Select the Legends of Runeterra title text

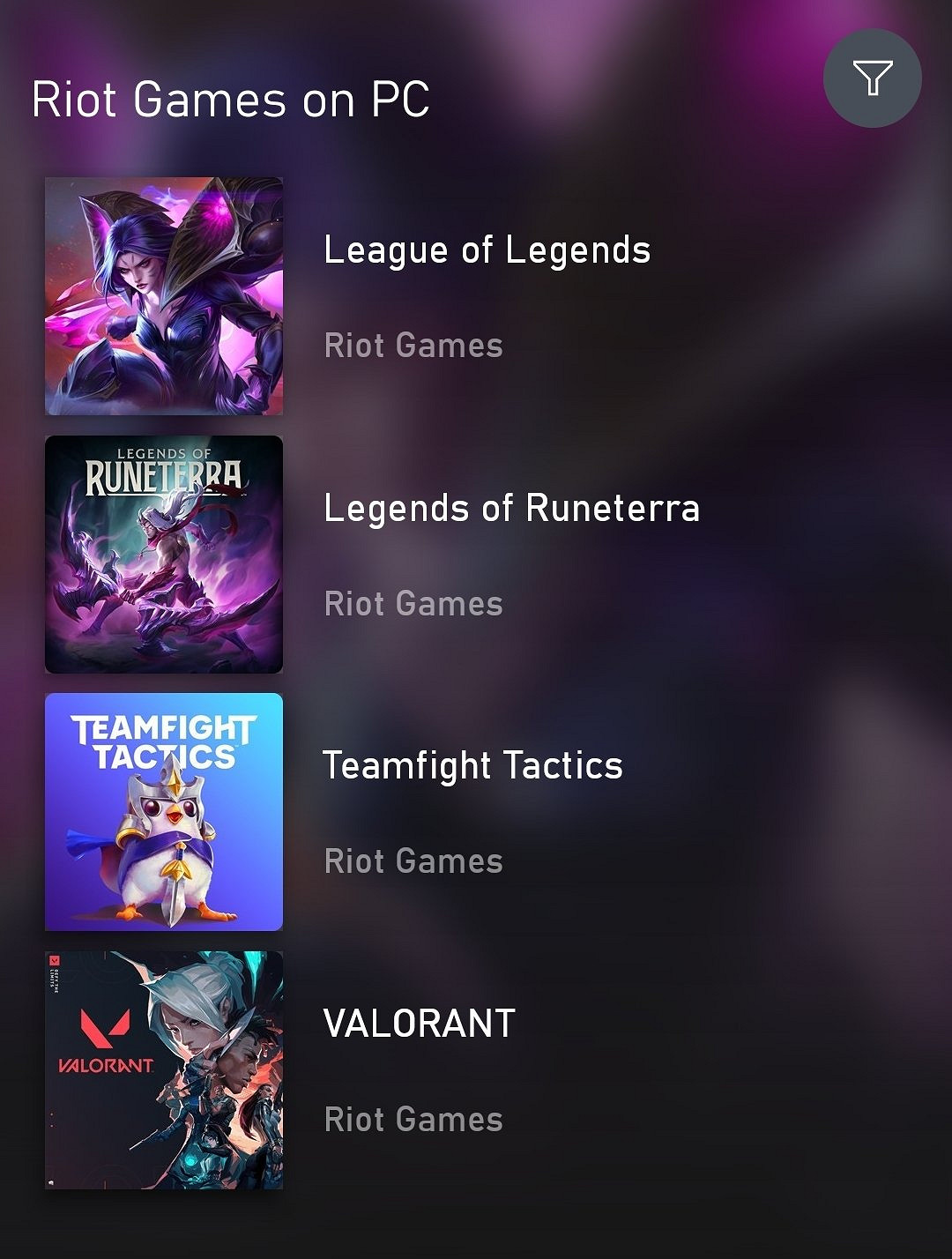click(x=511, y=509)
